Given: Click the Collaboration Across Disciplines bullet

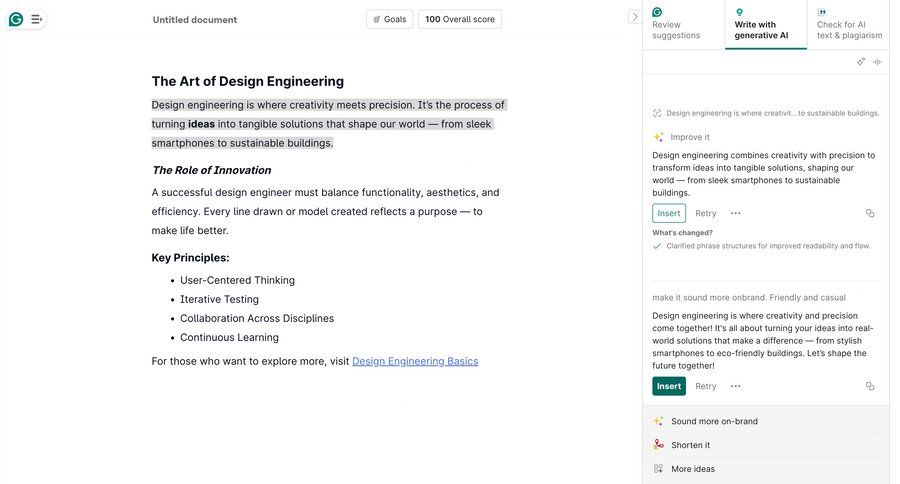Looking at the screenshot, I should 257,318.
